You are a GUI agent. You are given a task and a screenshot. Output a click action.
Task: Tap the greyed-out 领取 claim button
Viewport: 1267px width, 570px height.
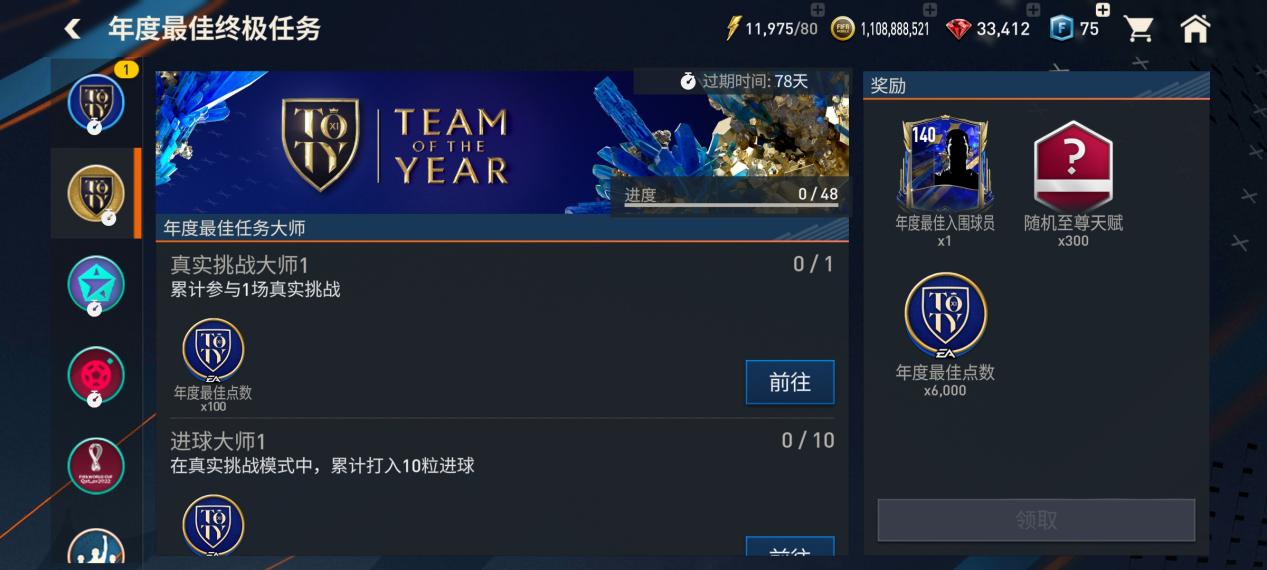pyautogui.click(x=1036, y=520)
